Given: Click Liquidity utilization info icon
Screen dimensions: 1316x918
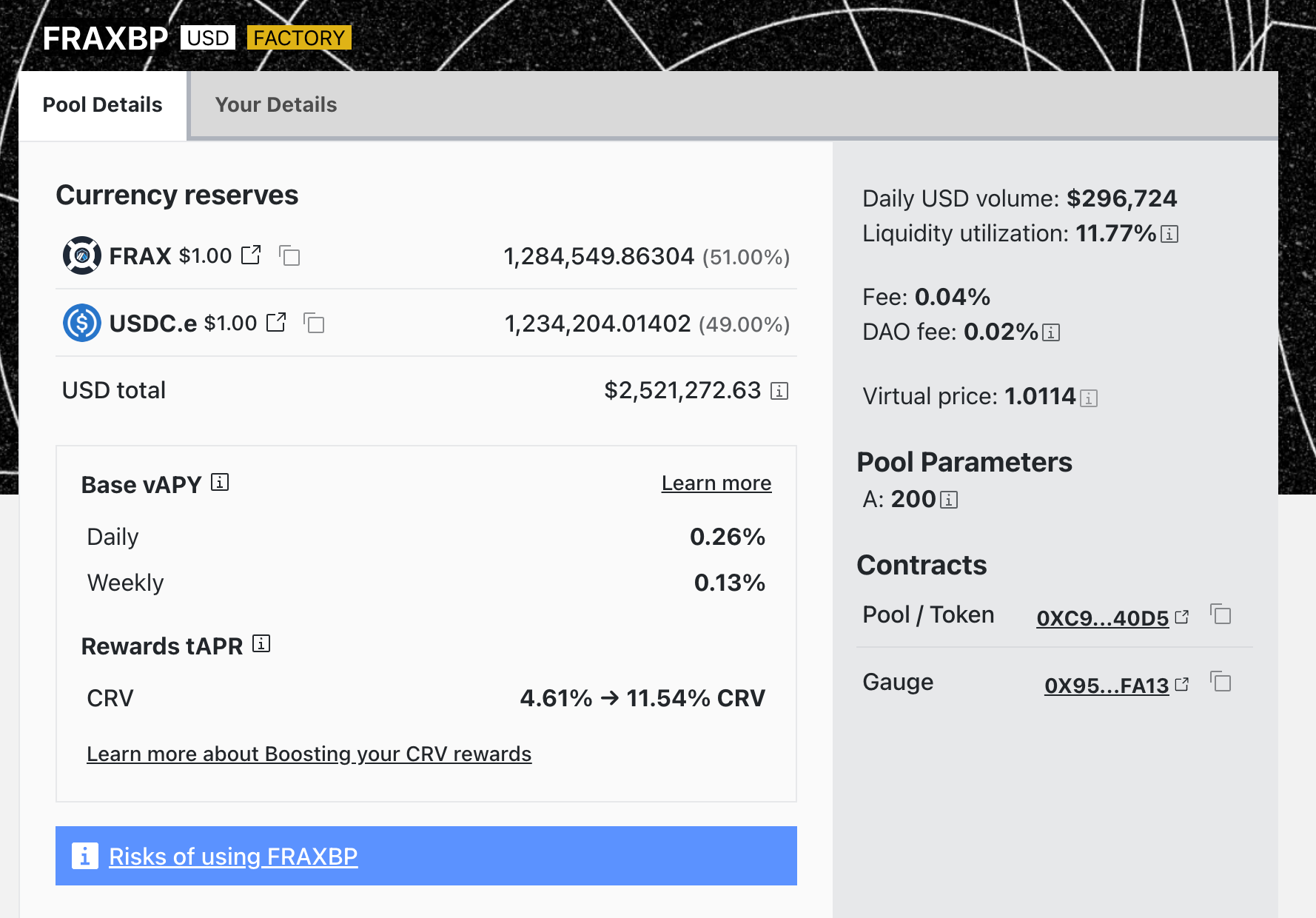Looking at the screenshot, I should 1169,235.
